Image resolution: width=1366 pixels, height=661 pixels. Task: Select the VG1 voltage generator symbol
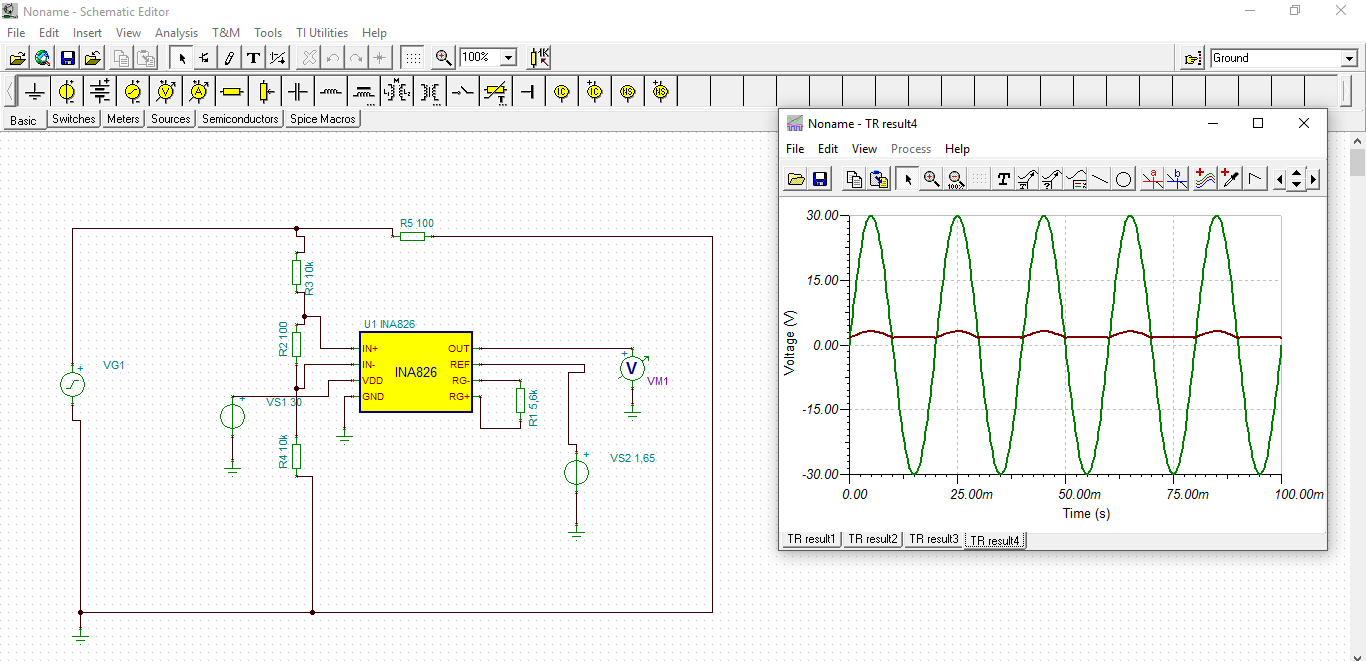point(72,384)
